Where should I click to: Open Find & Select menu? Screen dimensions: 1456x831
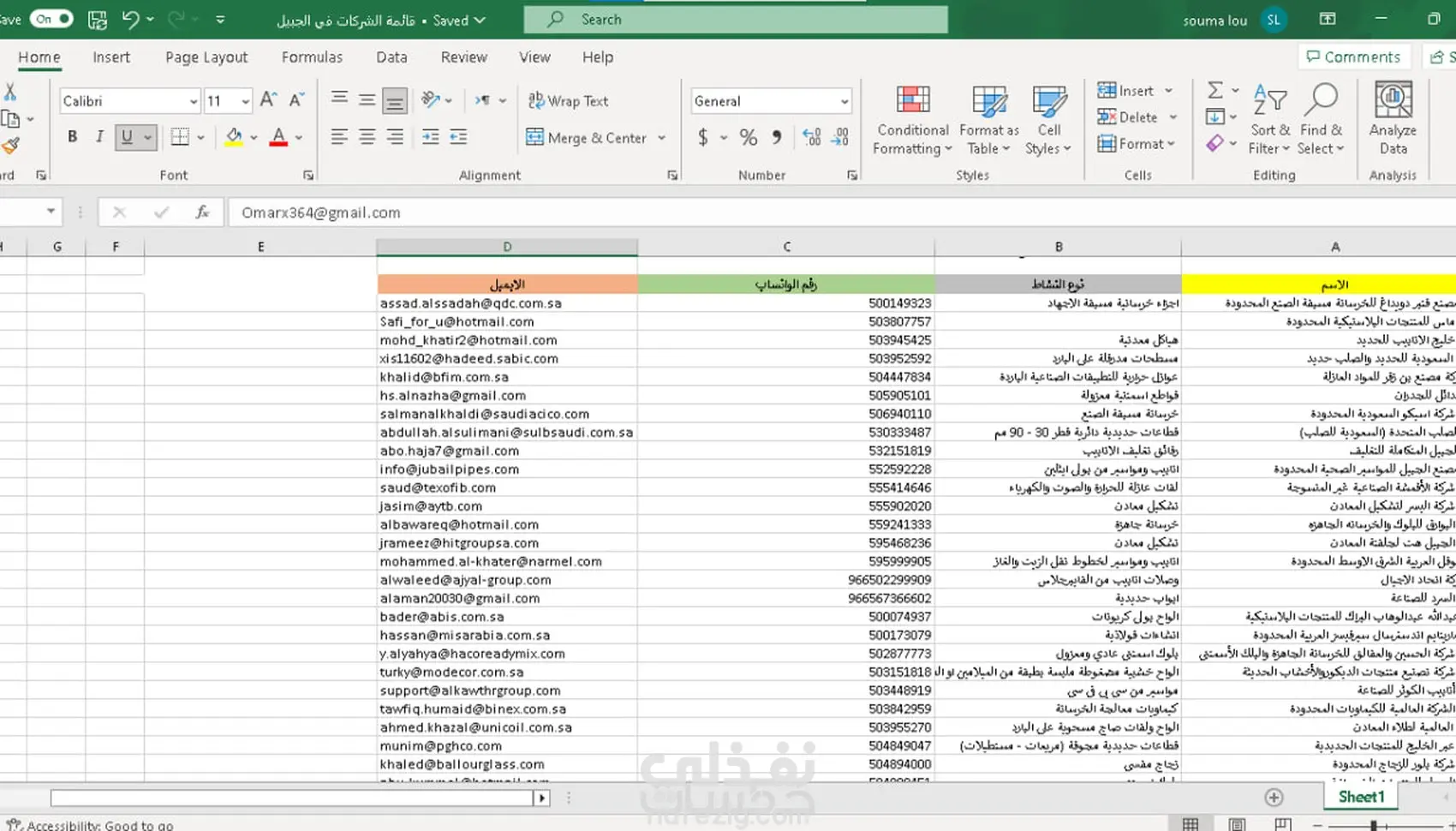pyautogui.click(x=1321, y=120)
